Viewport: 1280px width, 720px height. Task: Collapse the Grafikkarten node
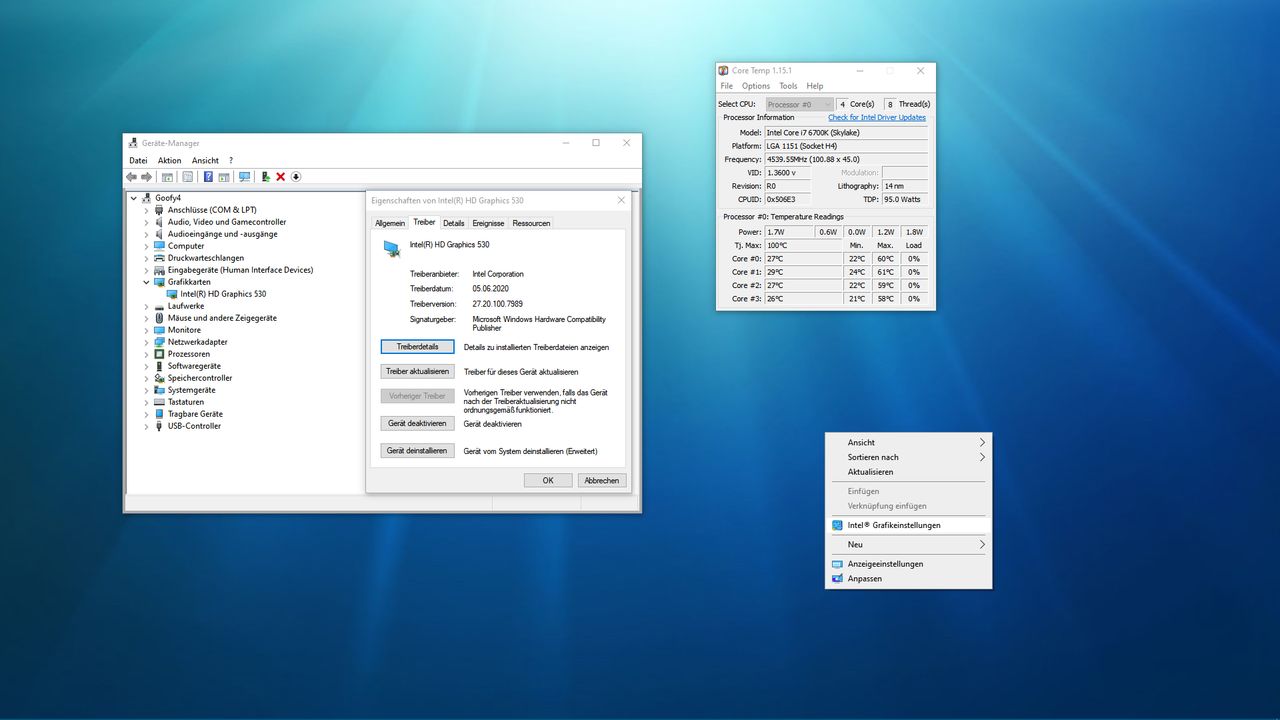tap(147, 282)
